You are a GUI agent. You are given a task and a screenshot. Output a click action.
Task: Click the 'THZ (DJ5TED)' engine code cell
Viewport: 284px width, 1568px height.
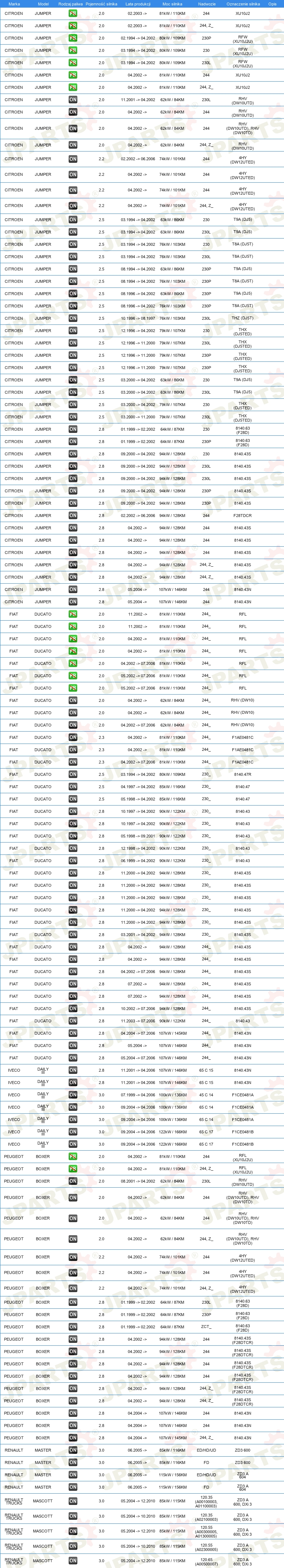(243, 318)
